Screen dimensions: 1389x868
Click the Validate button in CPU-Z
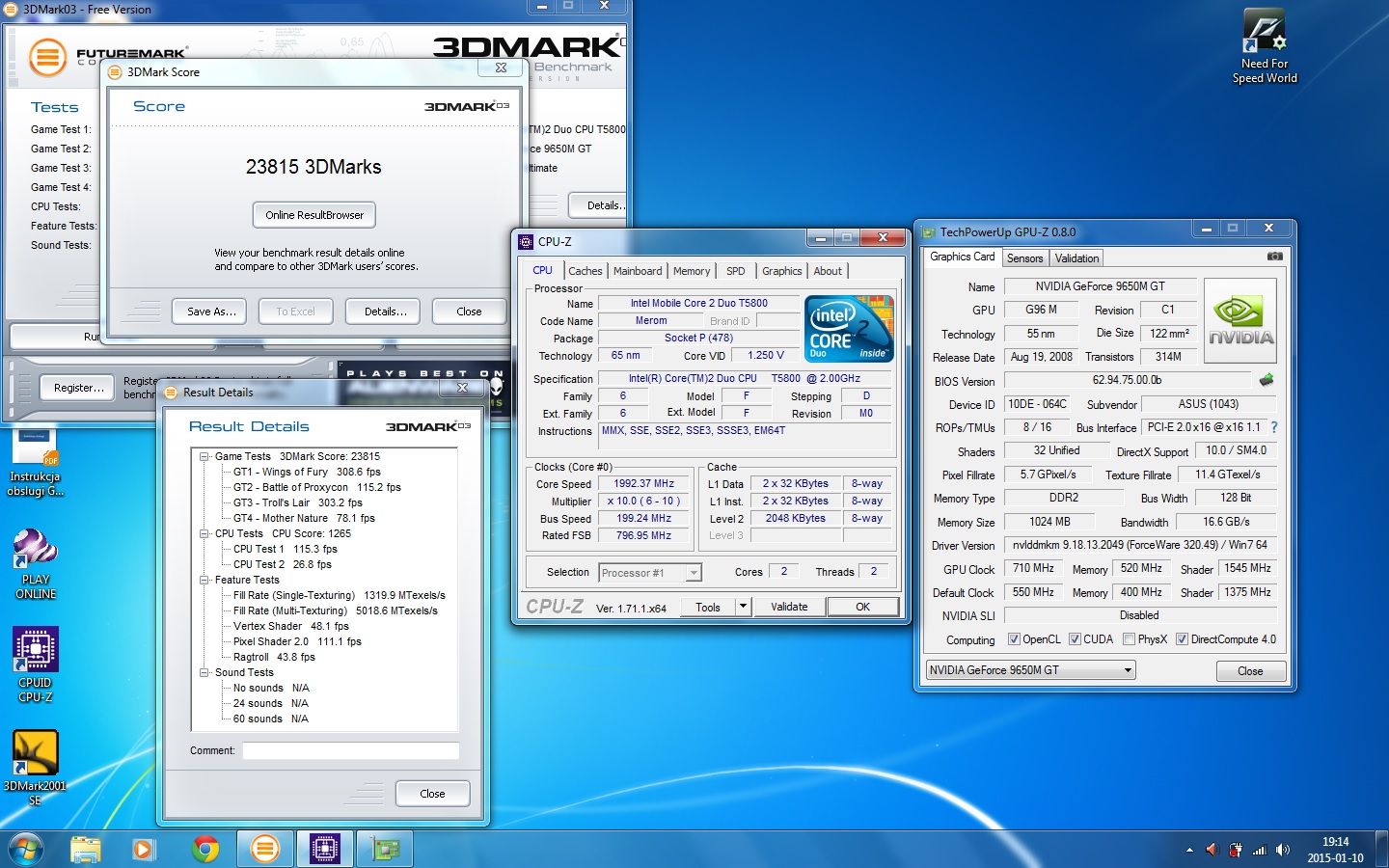789,607
